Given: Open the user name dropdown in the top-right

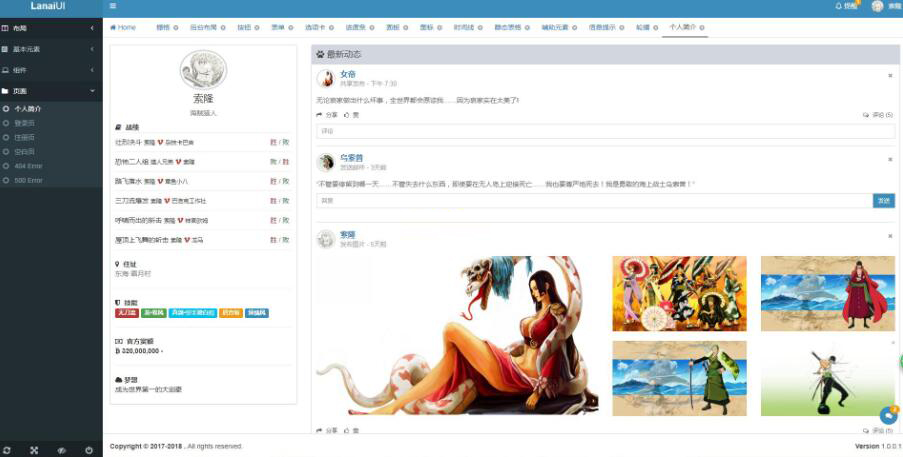Looking at the screenshot, I should tap(895, 6).
